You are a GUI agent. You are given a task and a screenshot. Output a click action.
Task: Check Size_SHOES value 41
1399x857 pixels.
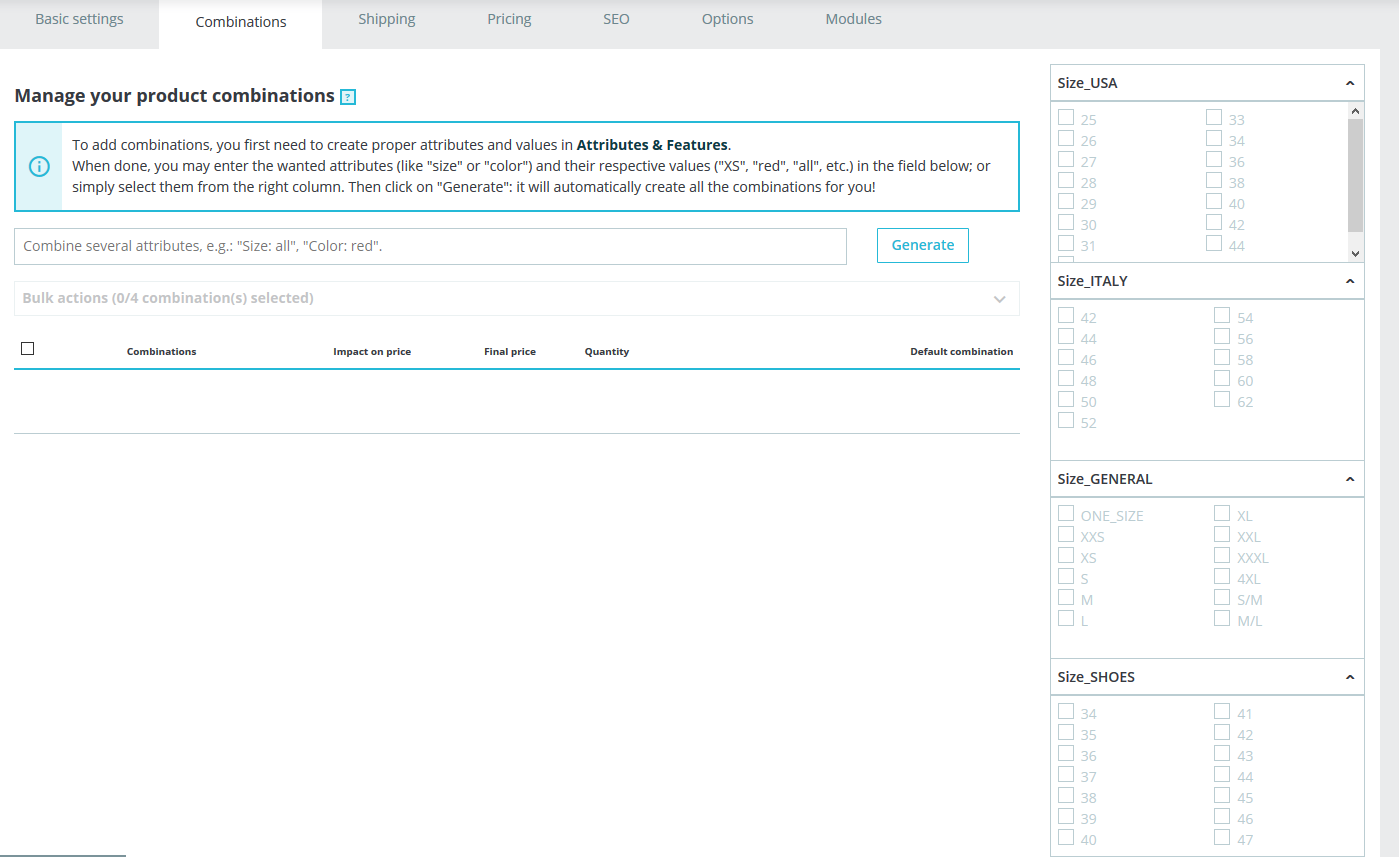(x=1222, y=711)
